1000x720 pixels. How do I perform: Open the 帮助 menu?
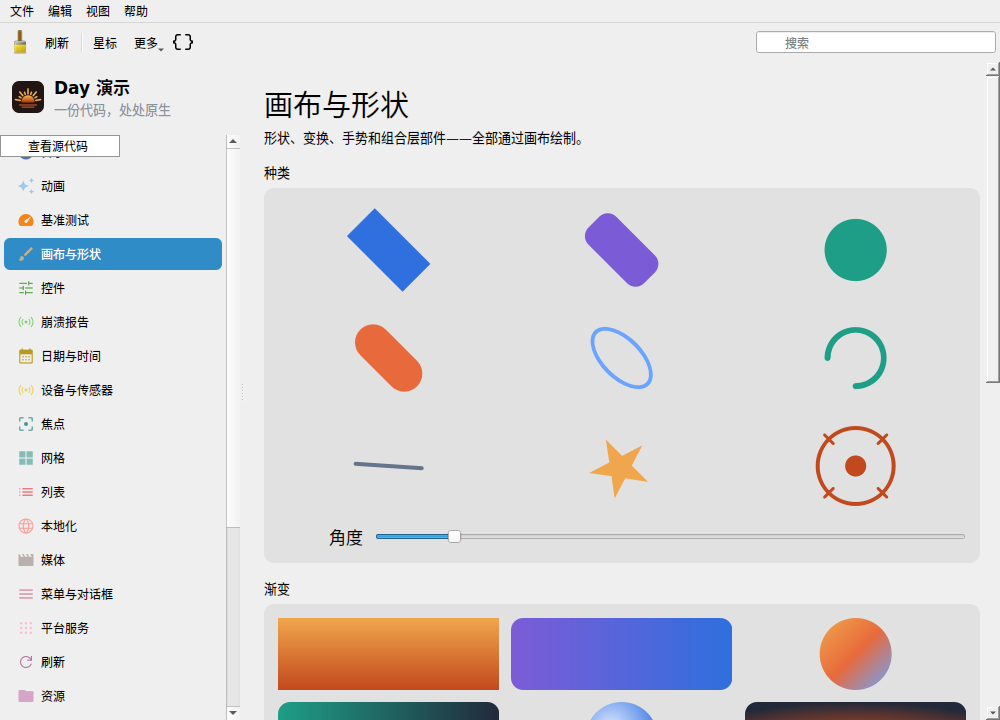(136, 11)
